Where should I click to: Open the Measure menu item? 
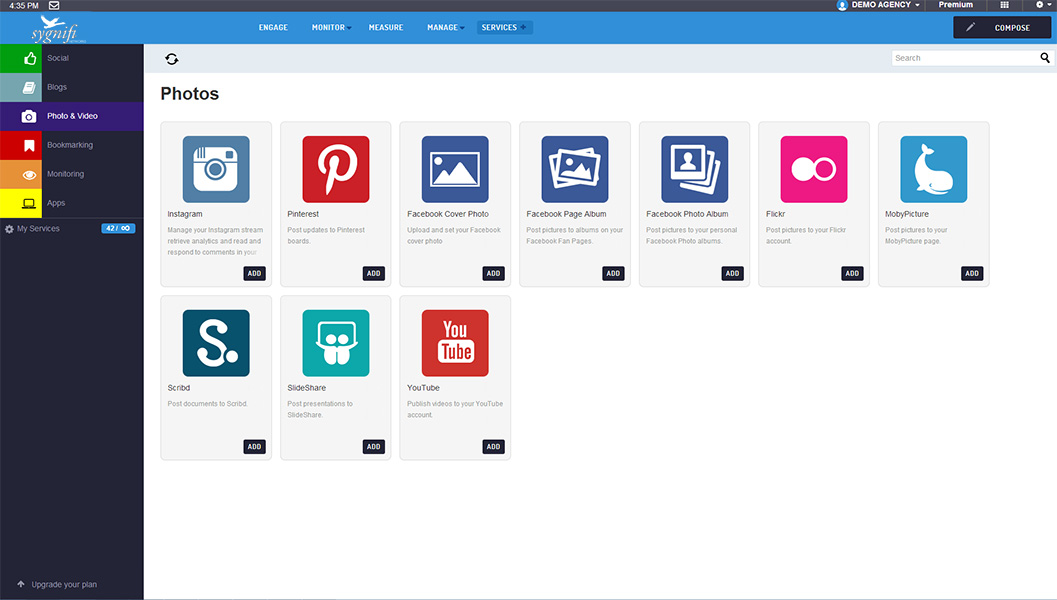pyautogui.click(x=385, y=28)
